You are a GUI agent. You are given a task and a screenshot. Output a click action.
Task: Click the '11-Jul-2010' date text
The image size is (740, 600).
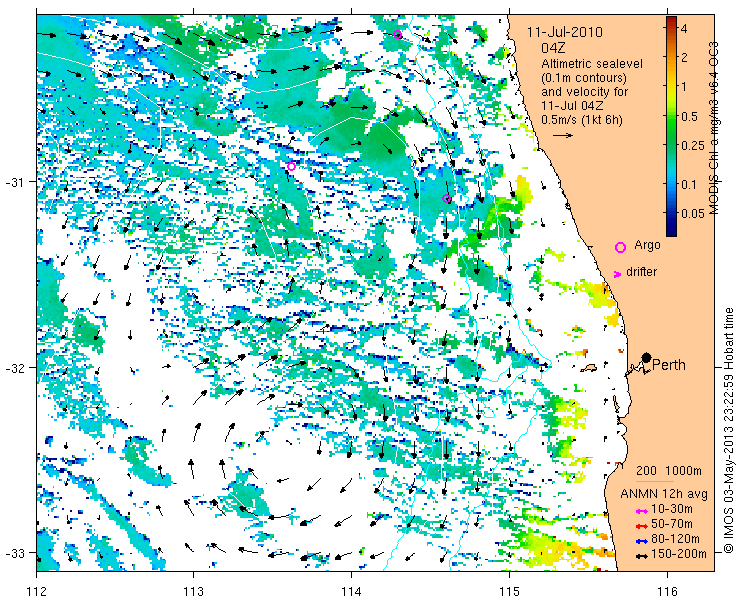click(x=565, y=33)
